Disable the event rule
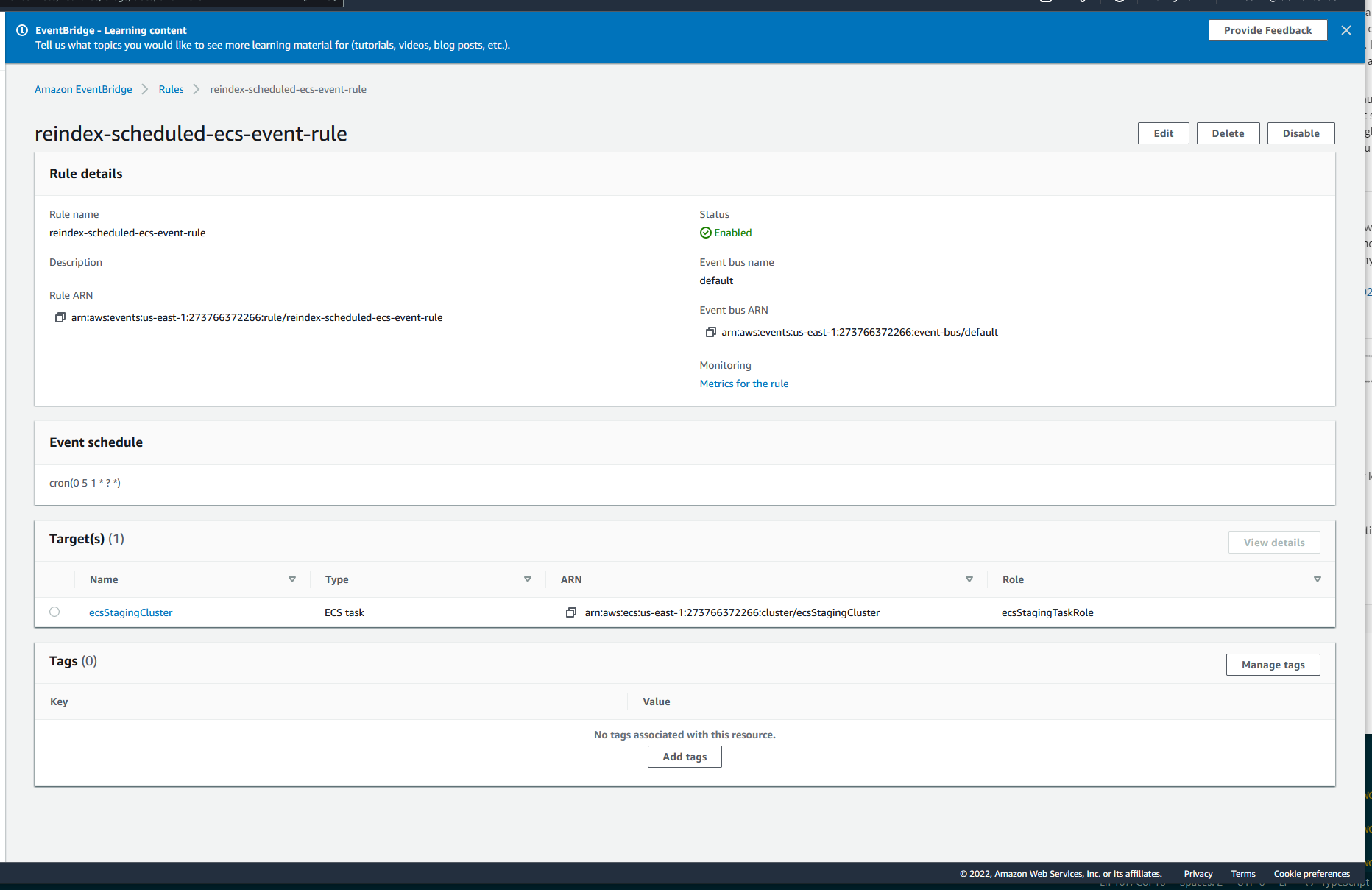1372x890 pixels. coord(1300,133)
